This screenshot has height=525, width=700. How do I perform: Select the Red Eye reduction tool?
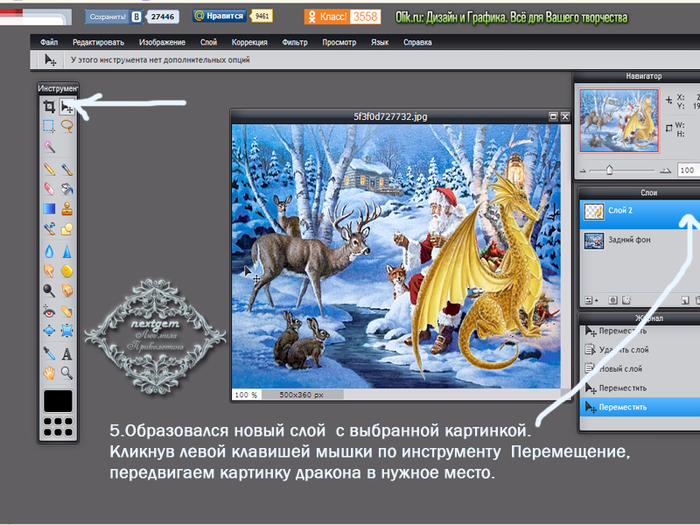49,311
